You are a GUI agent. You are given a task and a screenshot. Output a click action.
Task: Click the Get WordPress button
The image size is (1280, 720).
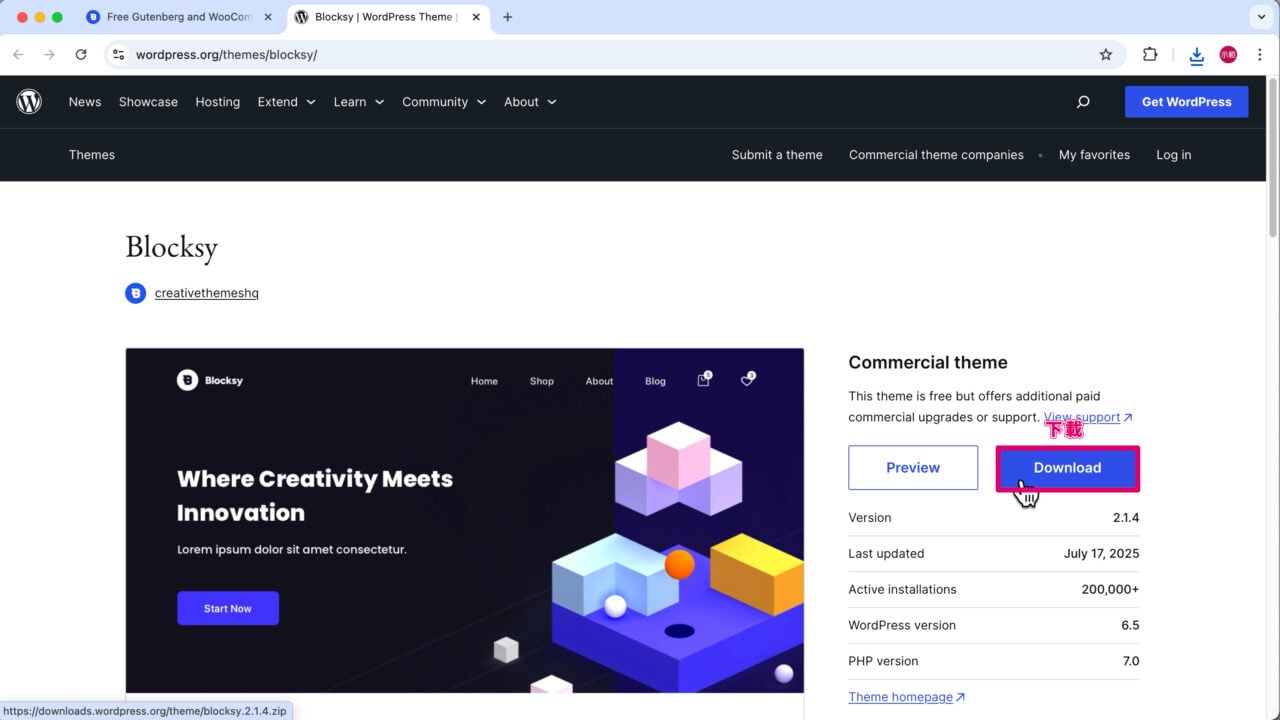[x=1186, y=102]
